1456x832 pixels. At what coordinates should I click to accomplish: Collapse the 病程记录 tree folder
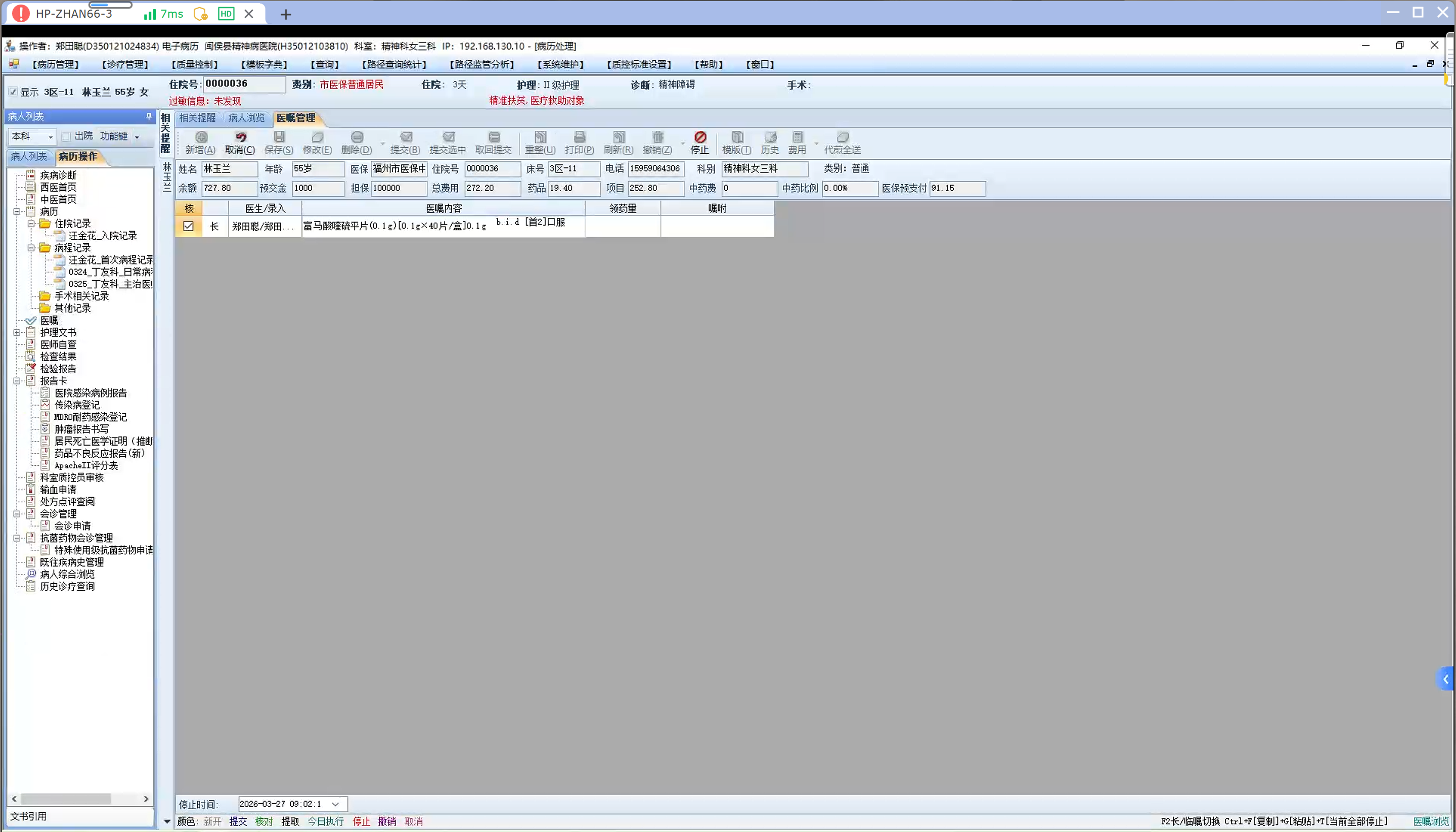pos(31,248)
